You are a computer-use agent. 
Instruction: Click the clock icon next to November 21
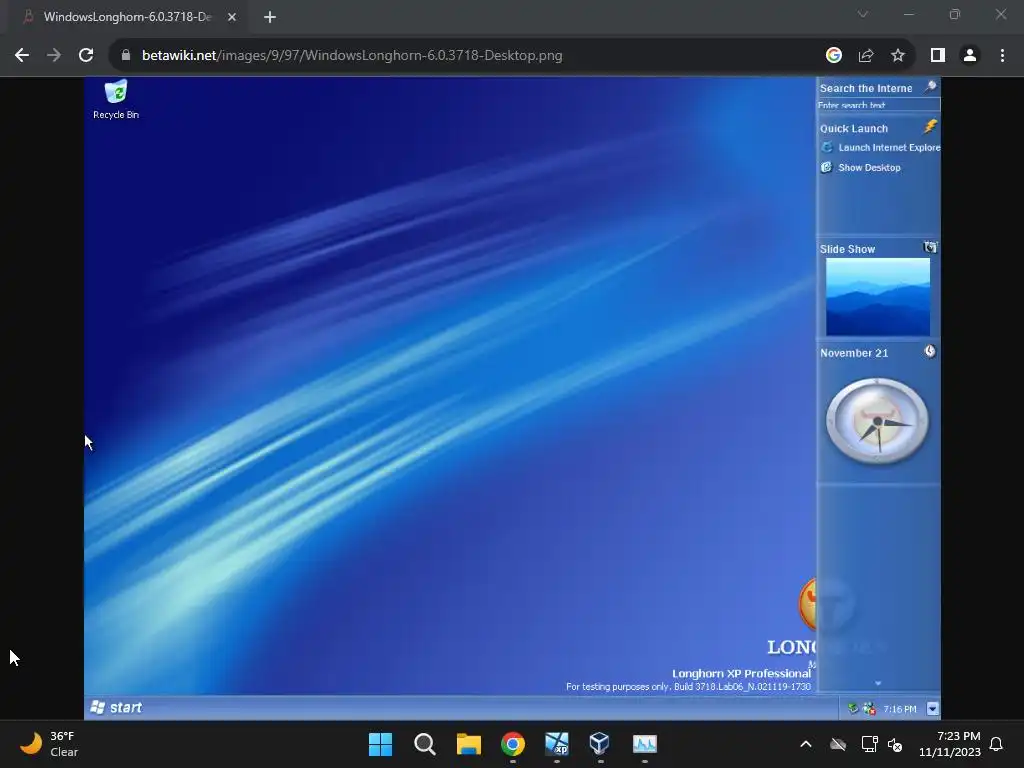point(930,351)
